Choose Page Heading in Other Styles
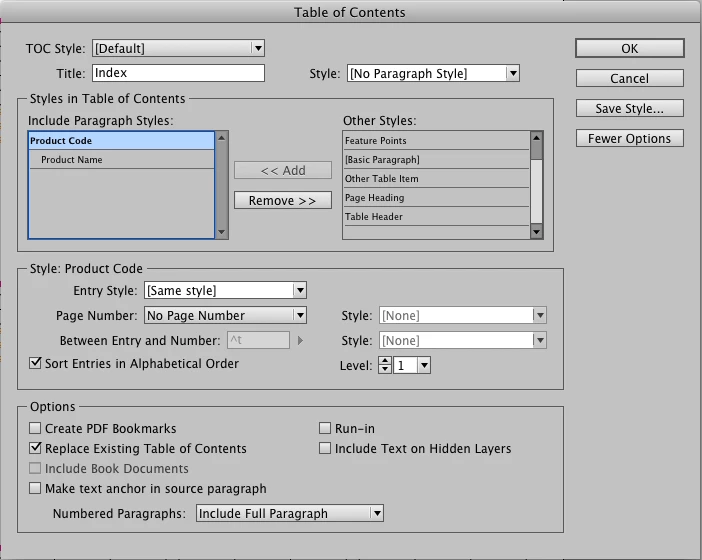Screen dimensions: 702x560 pos(437,197)
